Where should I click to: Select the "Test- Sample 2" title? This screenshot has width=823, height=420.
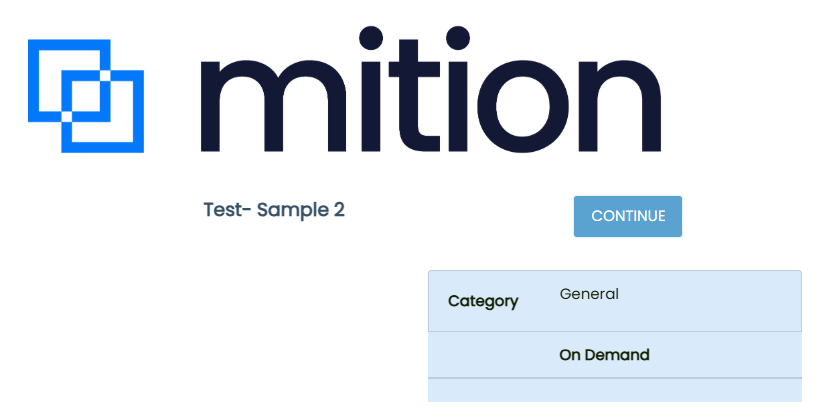pos(274,210)
